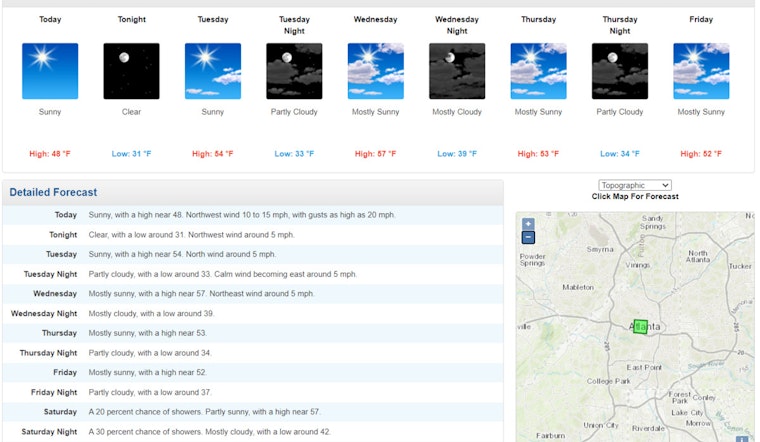Click the 'High: 54 °F' temperature
This screenshot has height=442, width=760.
213,154
